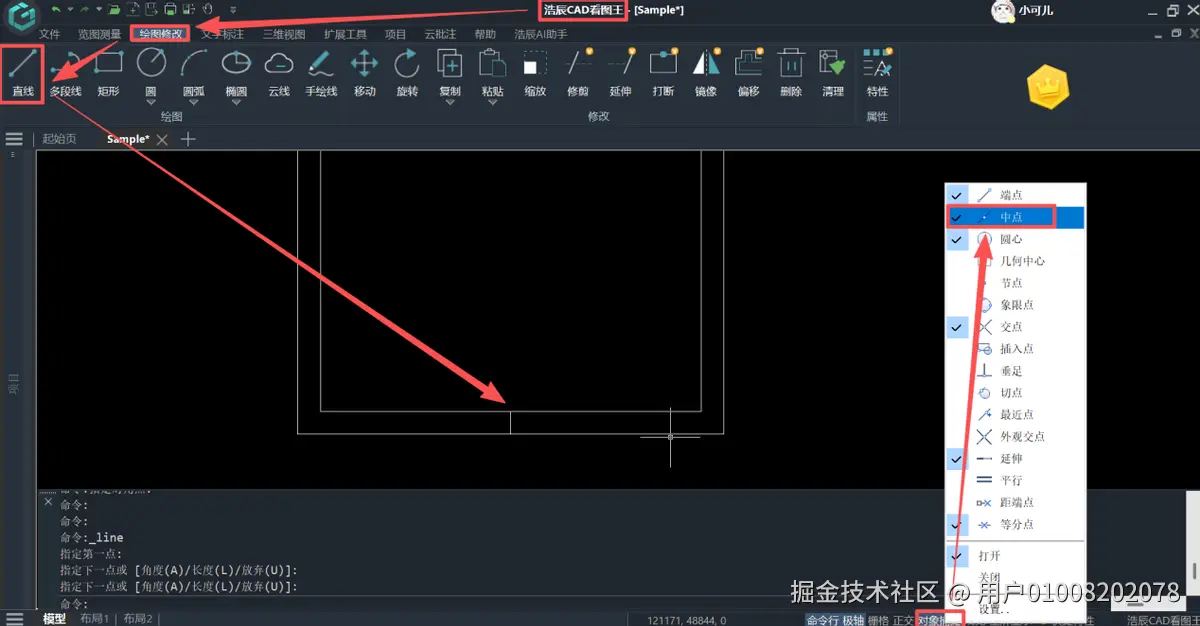Click the 移动 (Move) tool
The width and height of the screenshot is (1200, 626).
coord(364,73)
